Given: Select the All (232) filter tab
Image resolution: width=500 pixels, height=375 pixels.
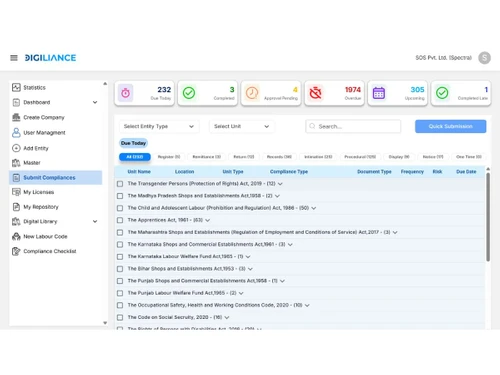Looking at the screenshot, I should click(x=135, y=157).
